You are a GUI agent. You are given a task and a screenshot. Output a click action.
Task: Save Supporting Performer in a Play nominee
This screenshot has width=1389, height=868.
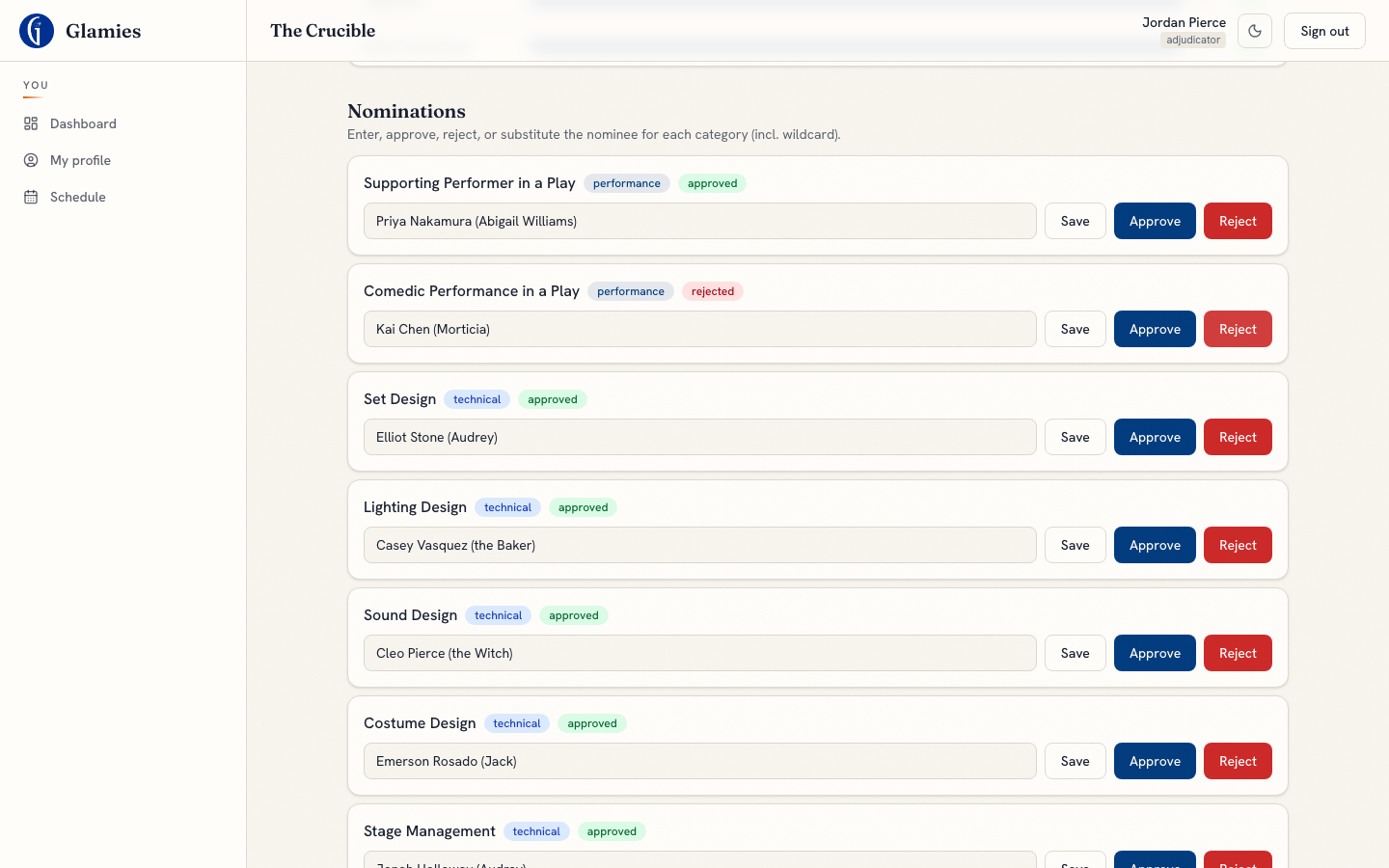coord(1075,221)
